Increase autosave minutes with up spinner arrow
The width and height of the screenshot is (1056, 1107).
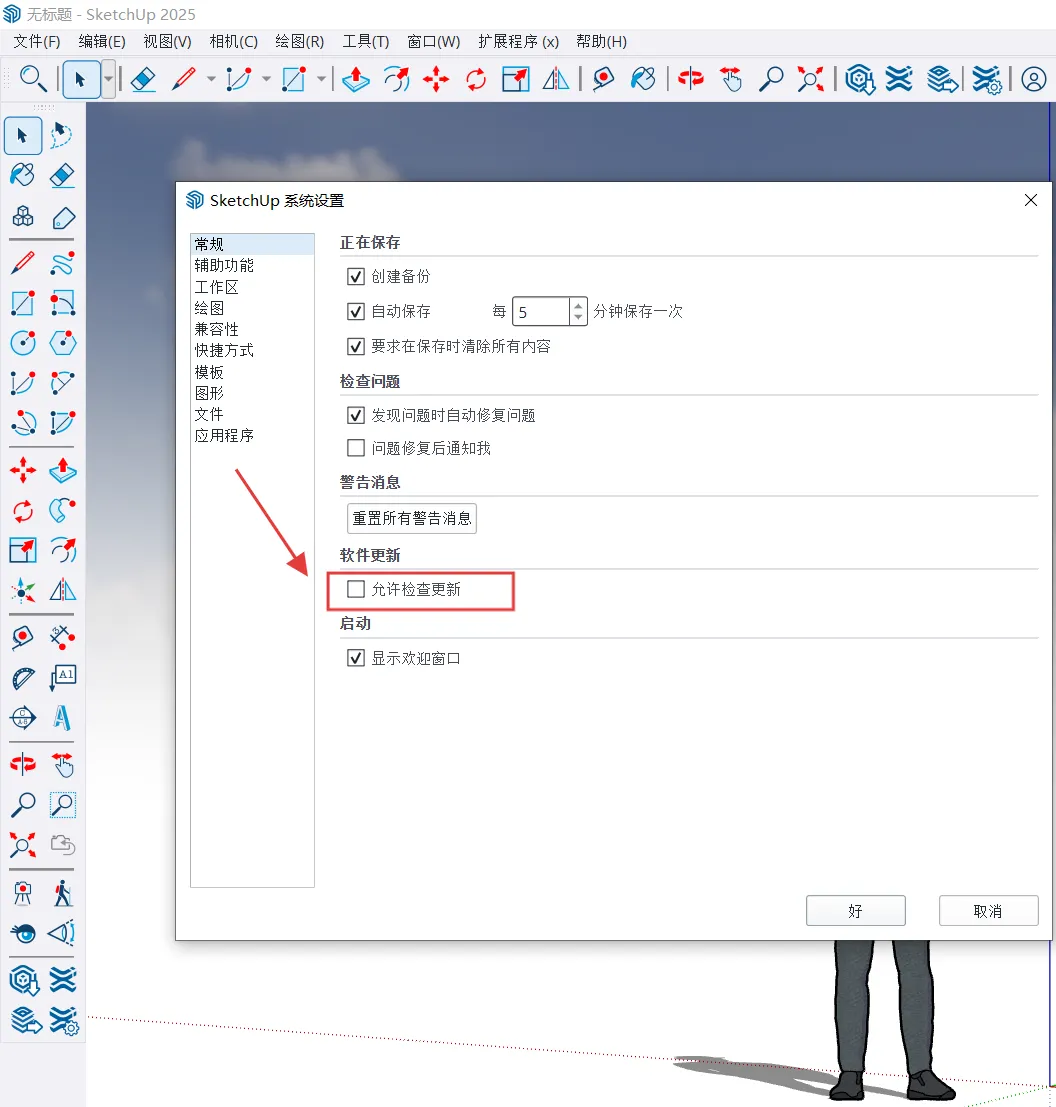coord(578,305)
